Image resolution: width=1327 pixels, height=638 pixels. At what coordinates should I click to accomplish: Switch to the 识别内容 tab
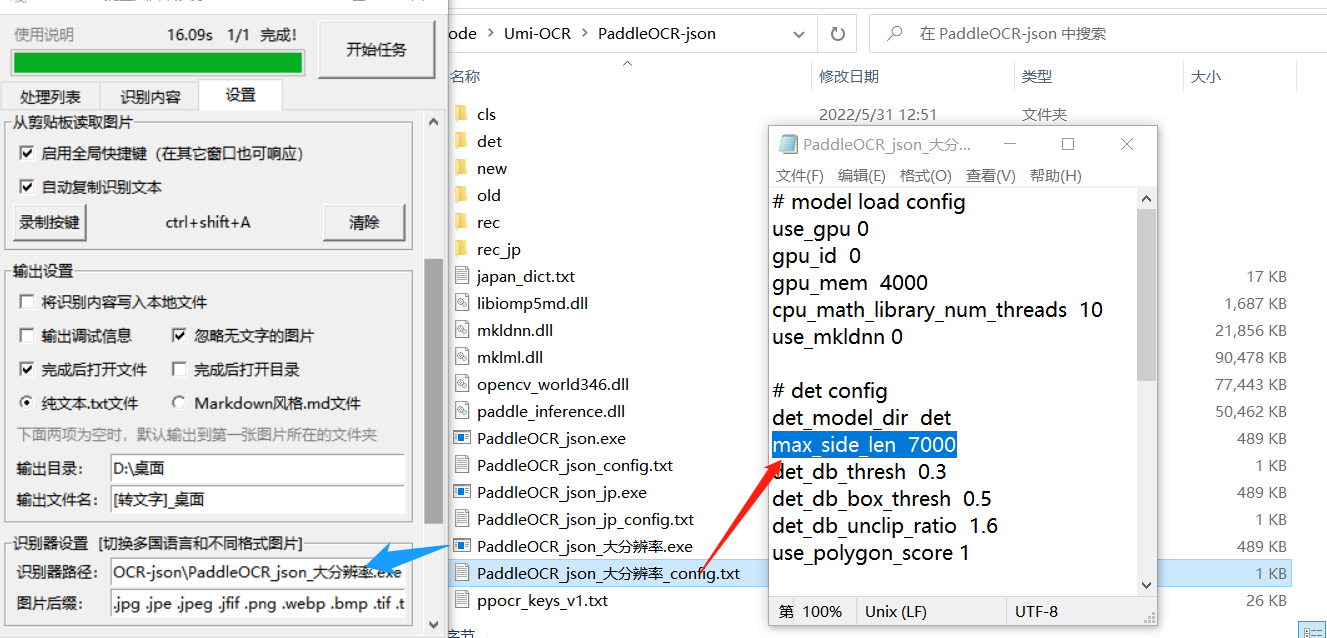tap(150, 97)
